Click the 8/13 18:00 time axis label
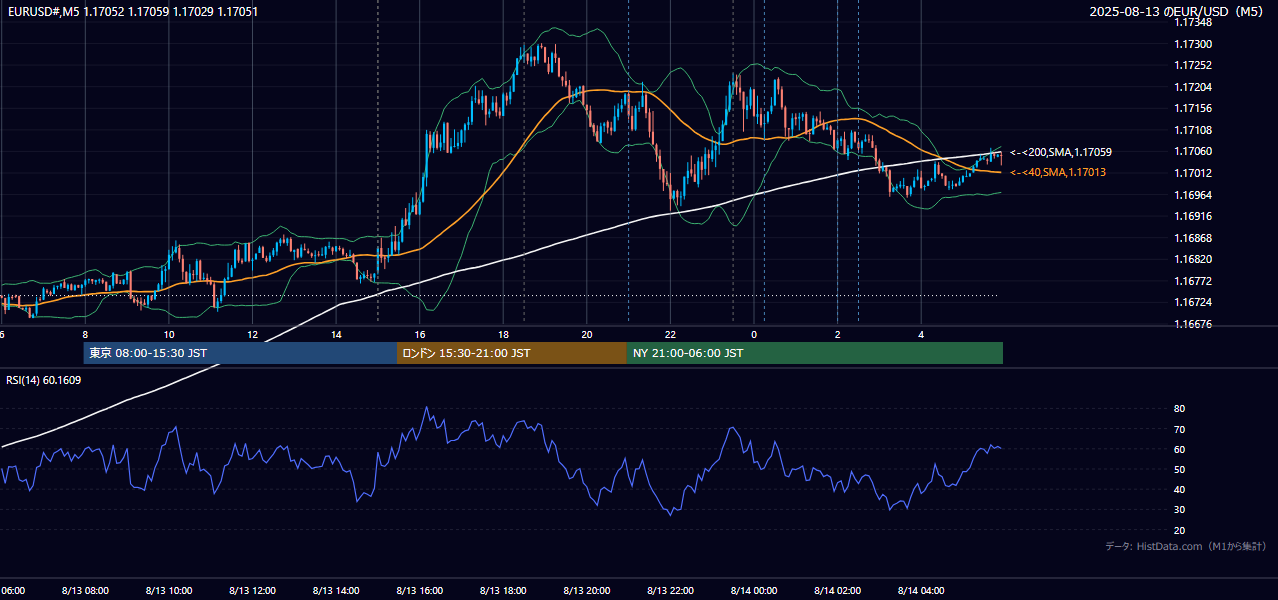The image size is (1278, 600). 503,591
